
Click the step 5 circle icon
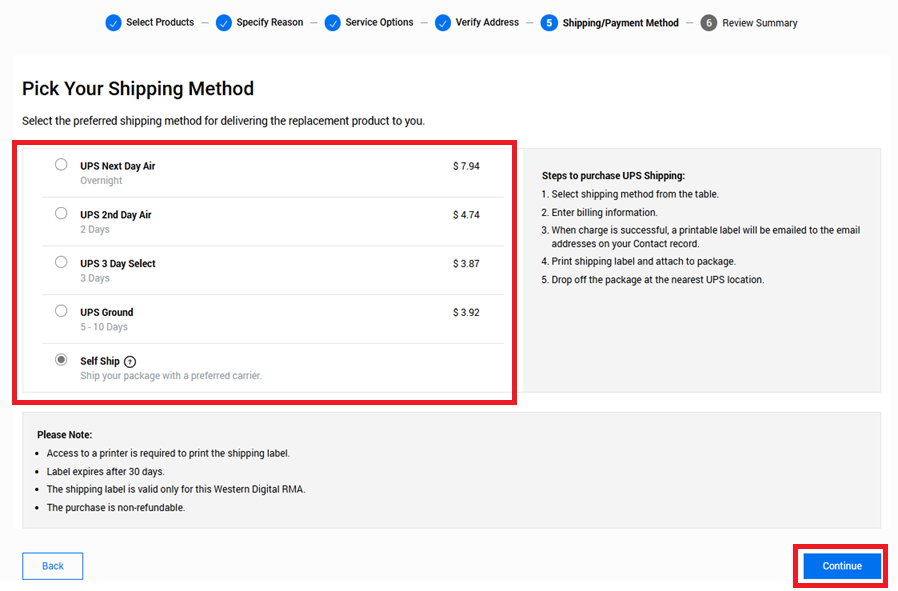tap(549, 23)
